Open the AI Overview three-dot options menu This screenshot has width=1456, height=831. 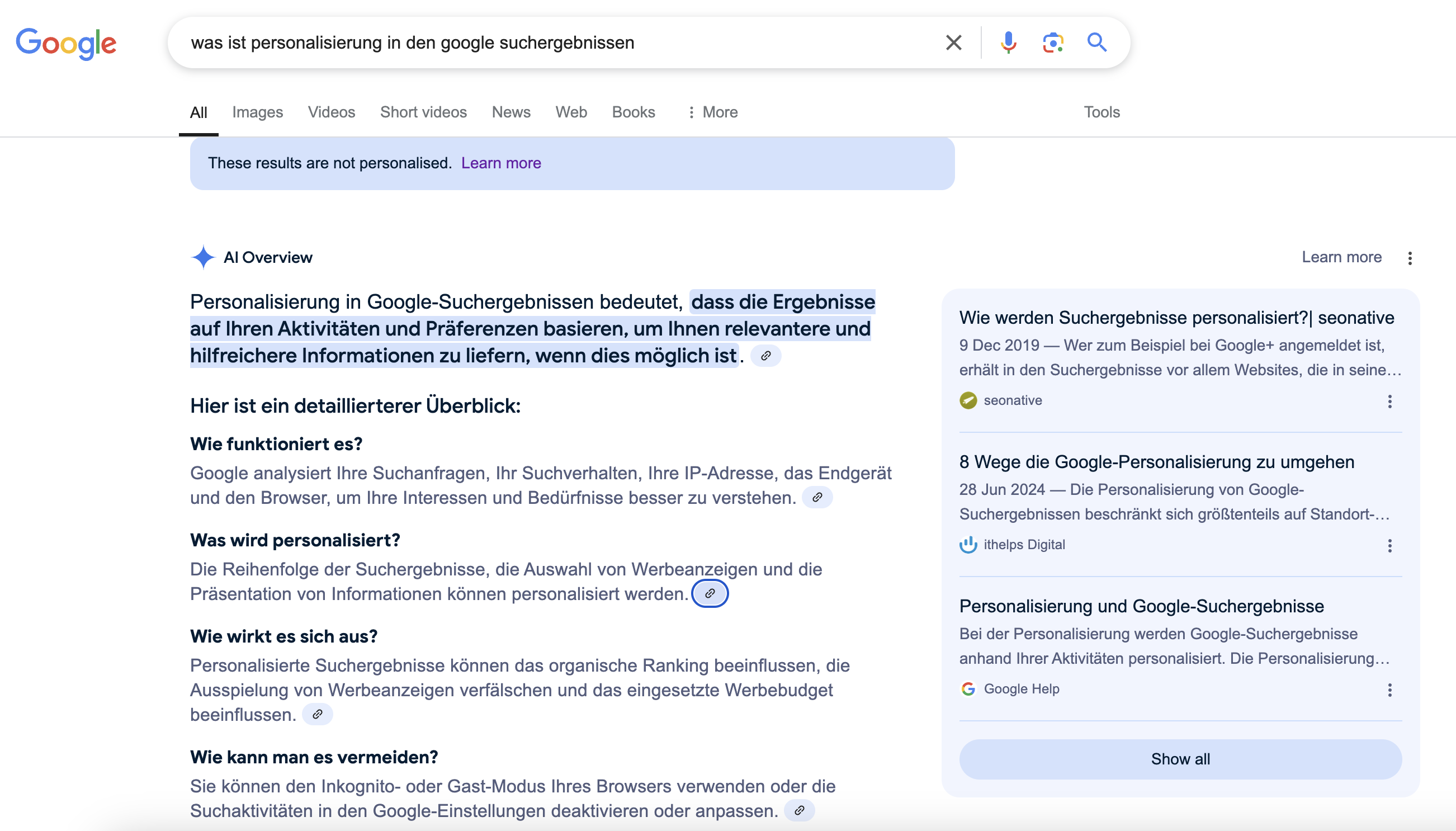pos(1410,258)
